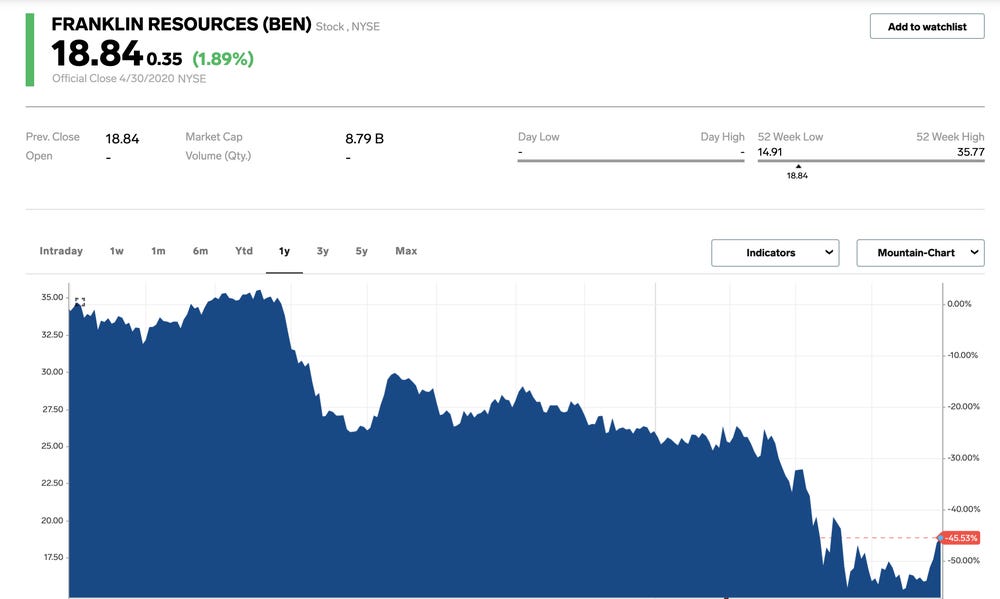Select the Ytd chart tab
Viewport: 1000px width, 599px height.
(x=244, y=251)
